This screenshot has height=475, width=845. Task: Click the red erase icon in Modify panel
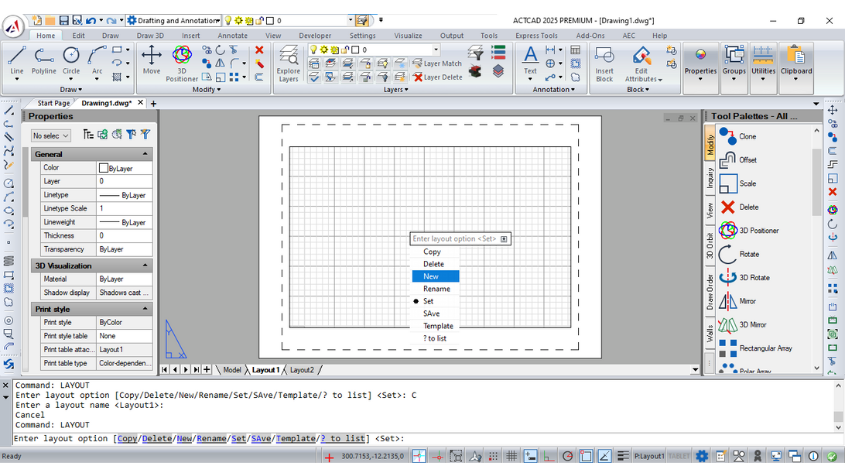pos(259,50)
